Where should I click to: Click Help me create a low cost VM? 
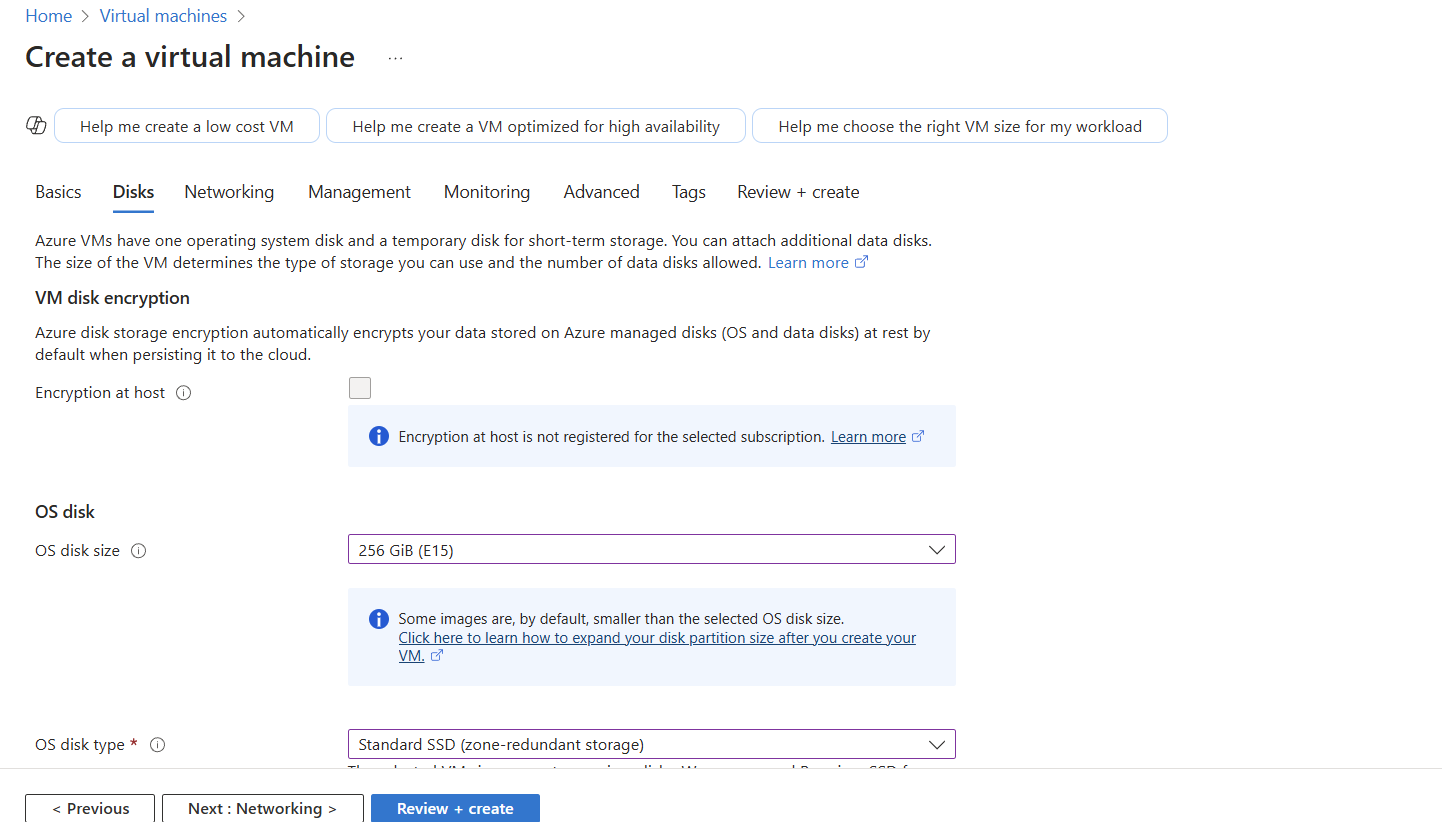[x=187, y=126]
